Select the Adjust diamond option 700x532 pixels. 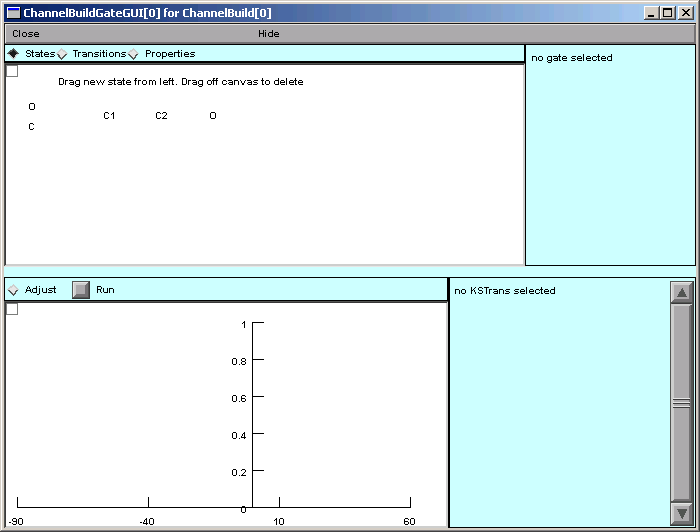pyautogui.click(x=13, y=290)
